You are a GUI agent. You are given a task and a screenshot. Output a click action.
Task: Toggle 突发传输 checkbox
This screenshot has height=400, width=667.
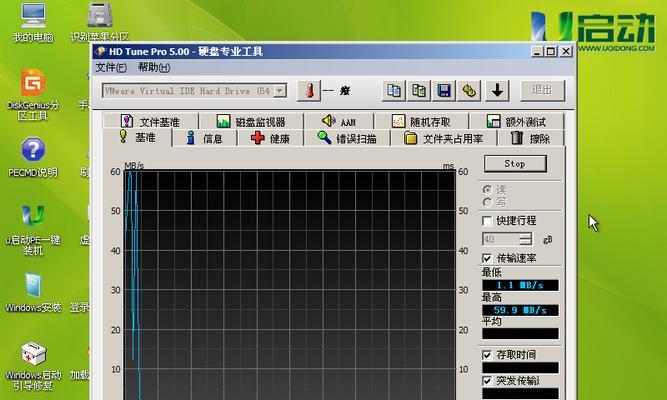487,381
